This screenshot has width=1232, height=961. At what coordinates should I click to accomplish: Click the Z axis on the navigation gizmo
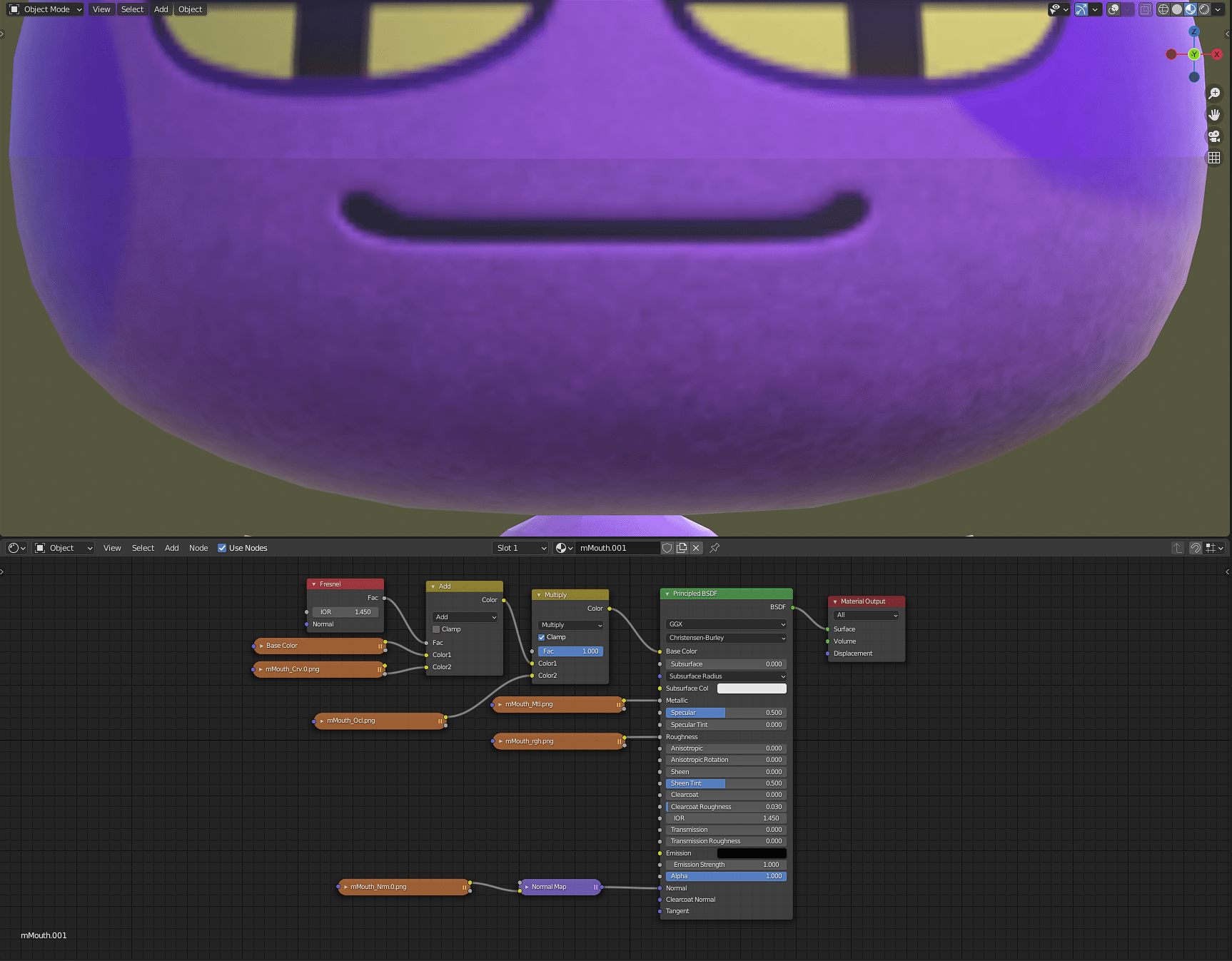1194,32
